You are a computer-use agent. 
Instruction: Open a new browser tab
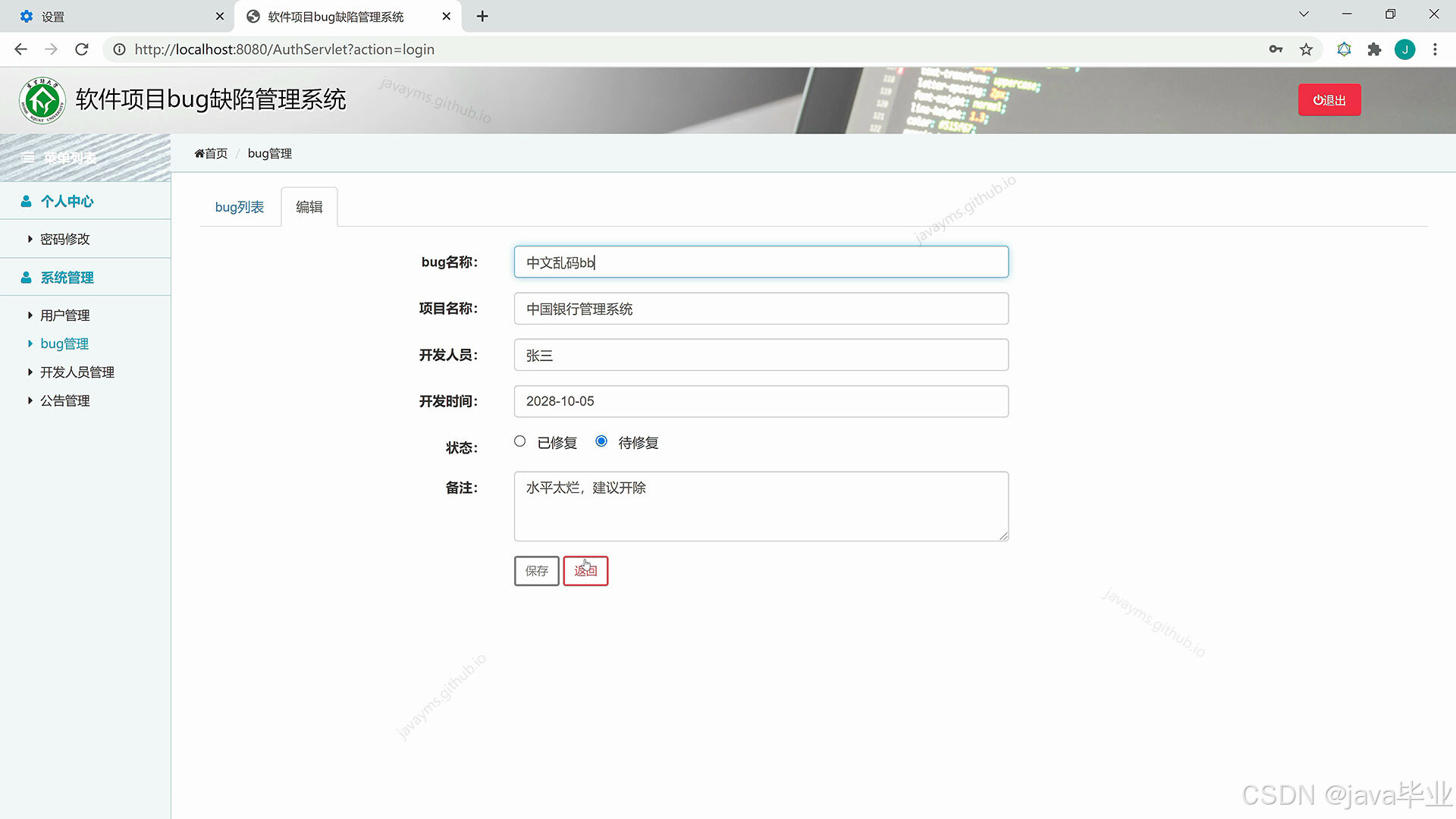click(482, 16)
